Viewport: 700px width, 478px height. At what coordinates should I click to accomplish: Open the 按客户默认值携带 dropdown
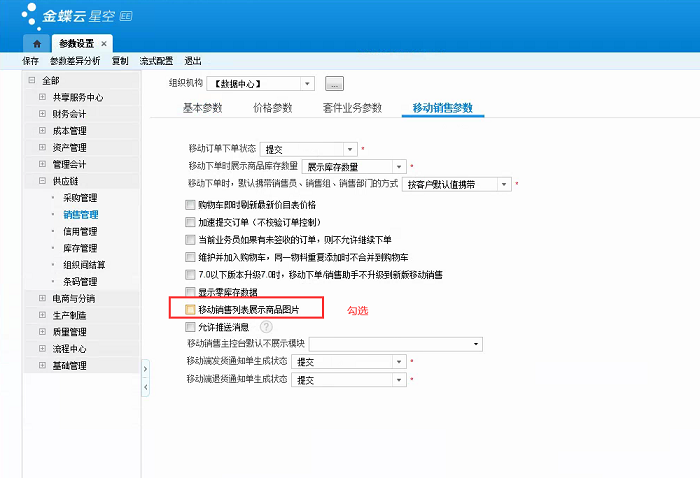pyautogui.click(x=504, y=184)
